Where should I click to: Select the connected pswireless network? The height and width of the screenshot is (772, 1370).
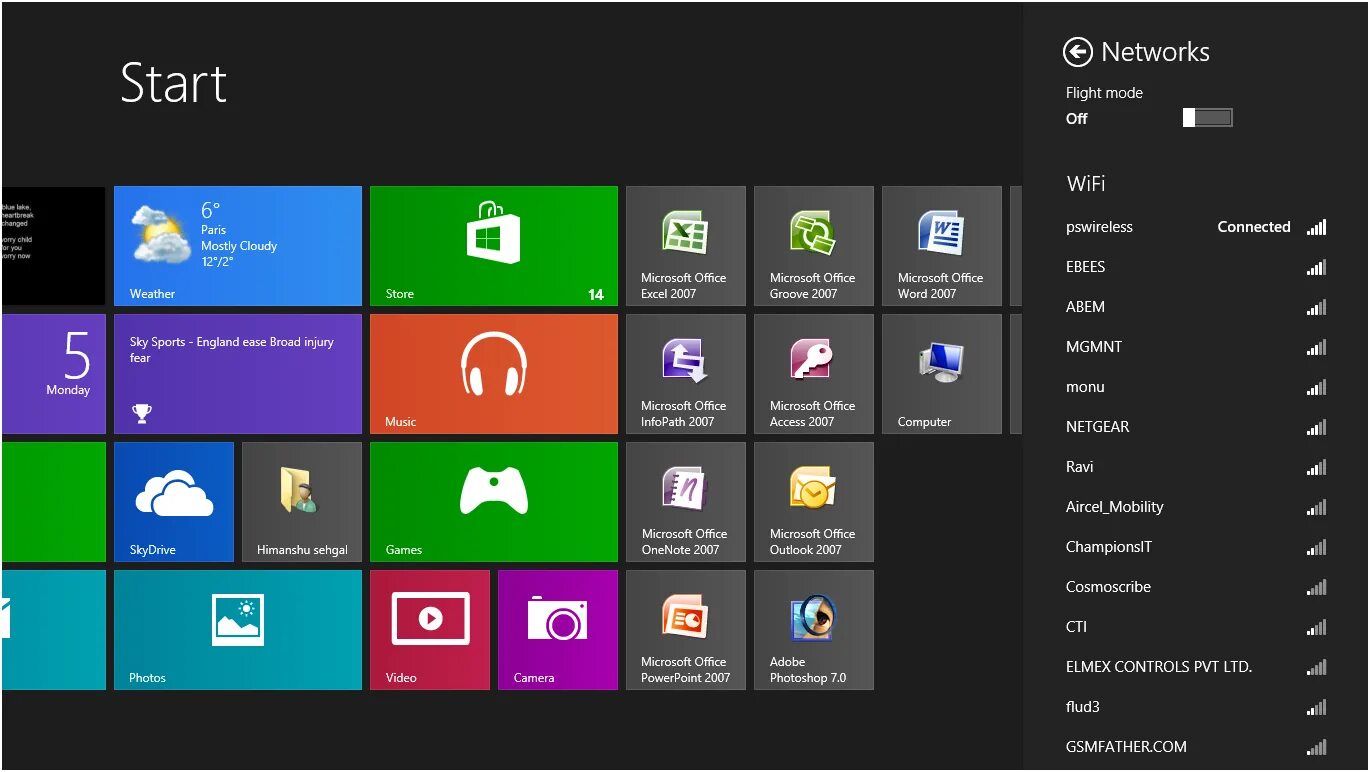coord(1196,227)
